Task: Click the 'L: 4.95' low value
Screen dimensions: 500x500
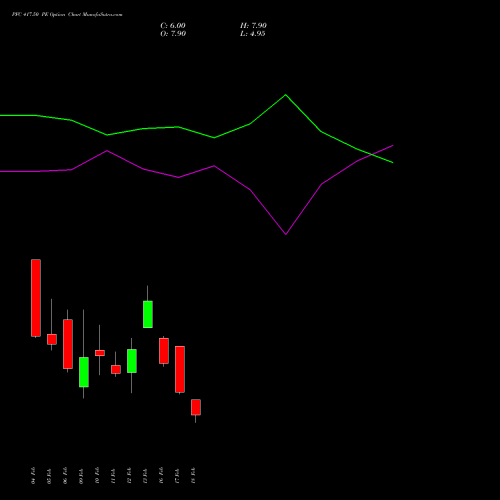Action: pos(253,34)
